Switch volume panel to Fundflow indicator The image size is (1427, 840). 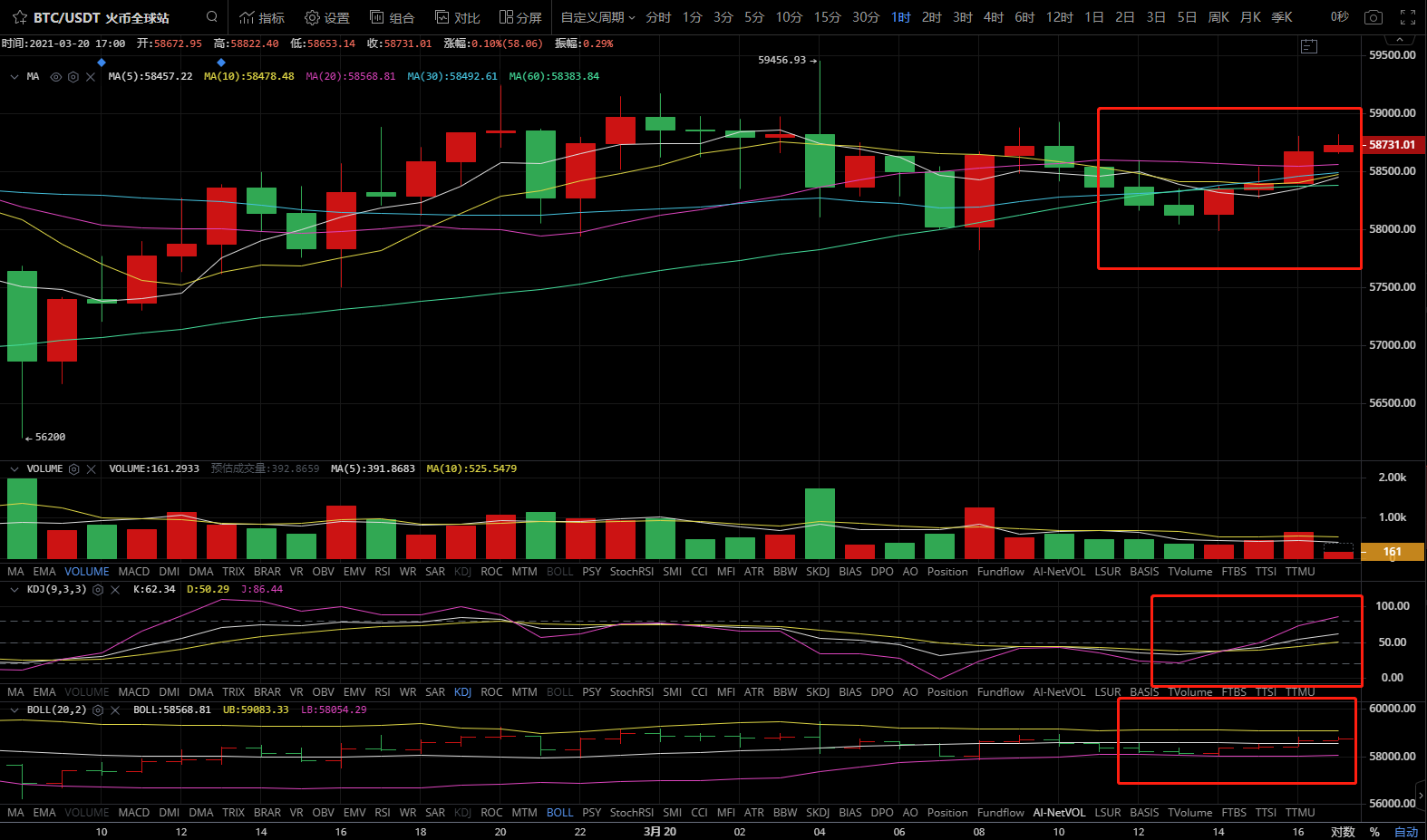(x=1001, y=572)
